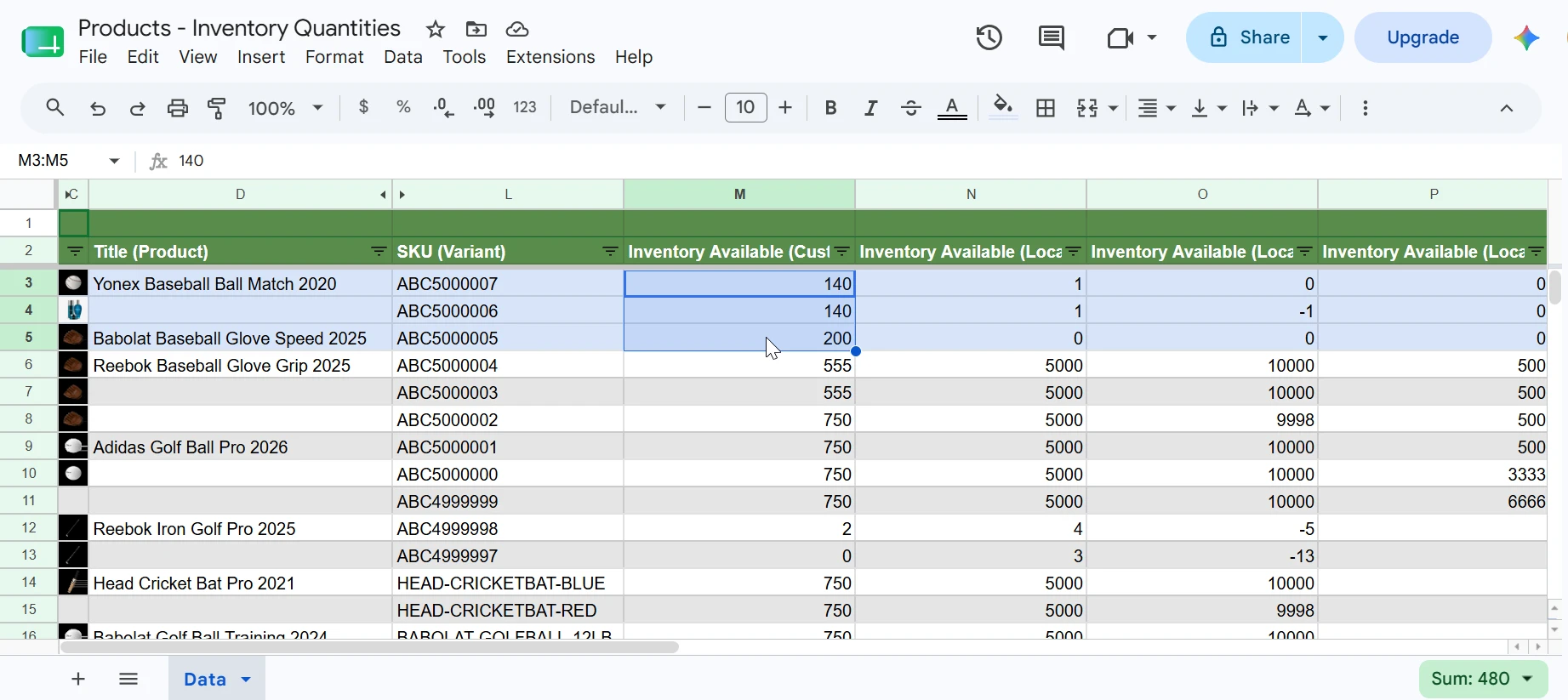This screenshot has width=1568, height=700.
Task: Open the Share options arrow
Action: (x=1323, y=37)
